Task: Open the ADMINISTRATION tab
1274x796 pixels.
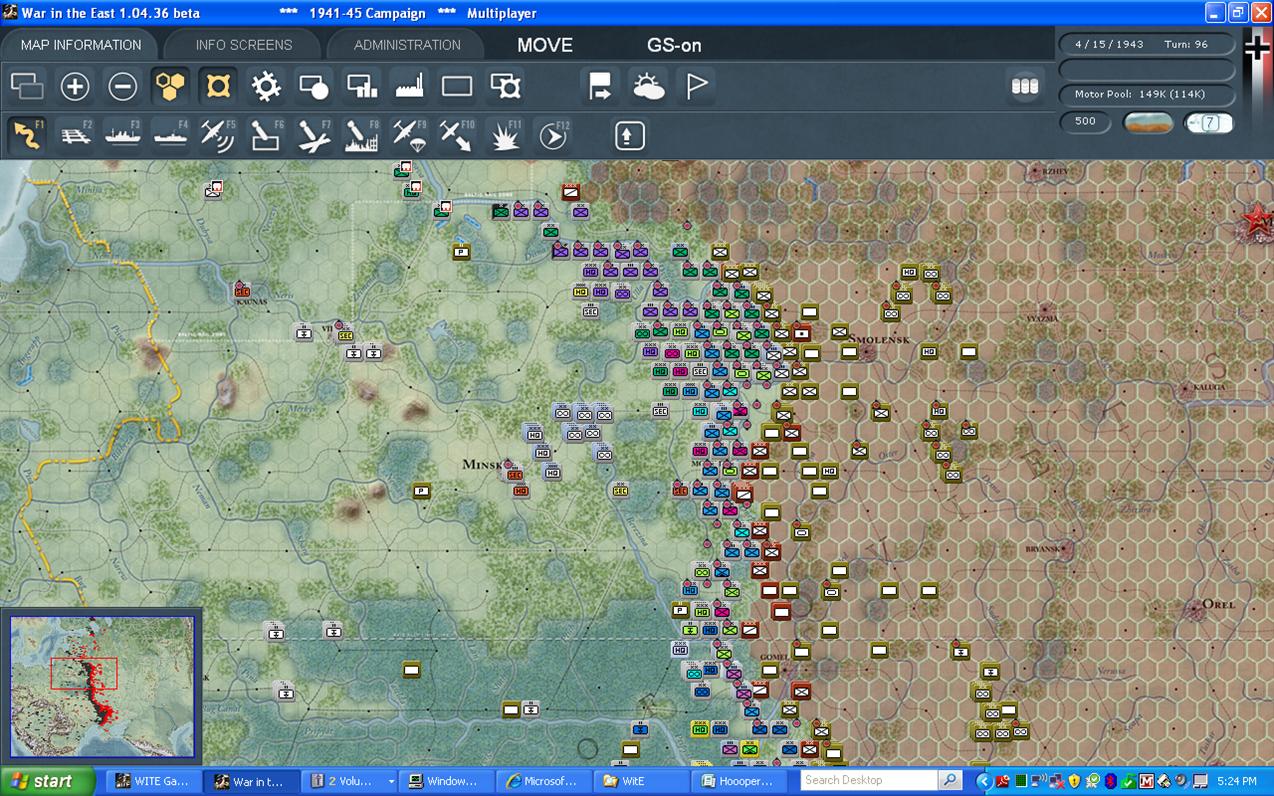Action: [407, 45]
